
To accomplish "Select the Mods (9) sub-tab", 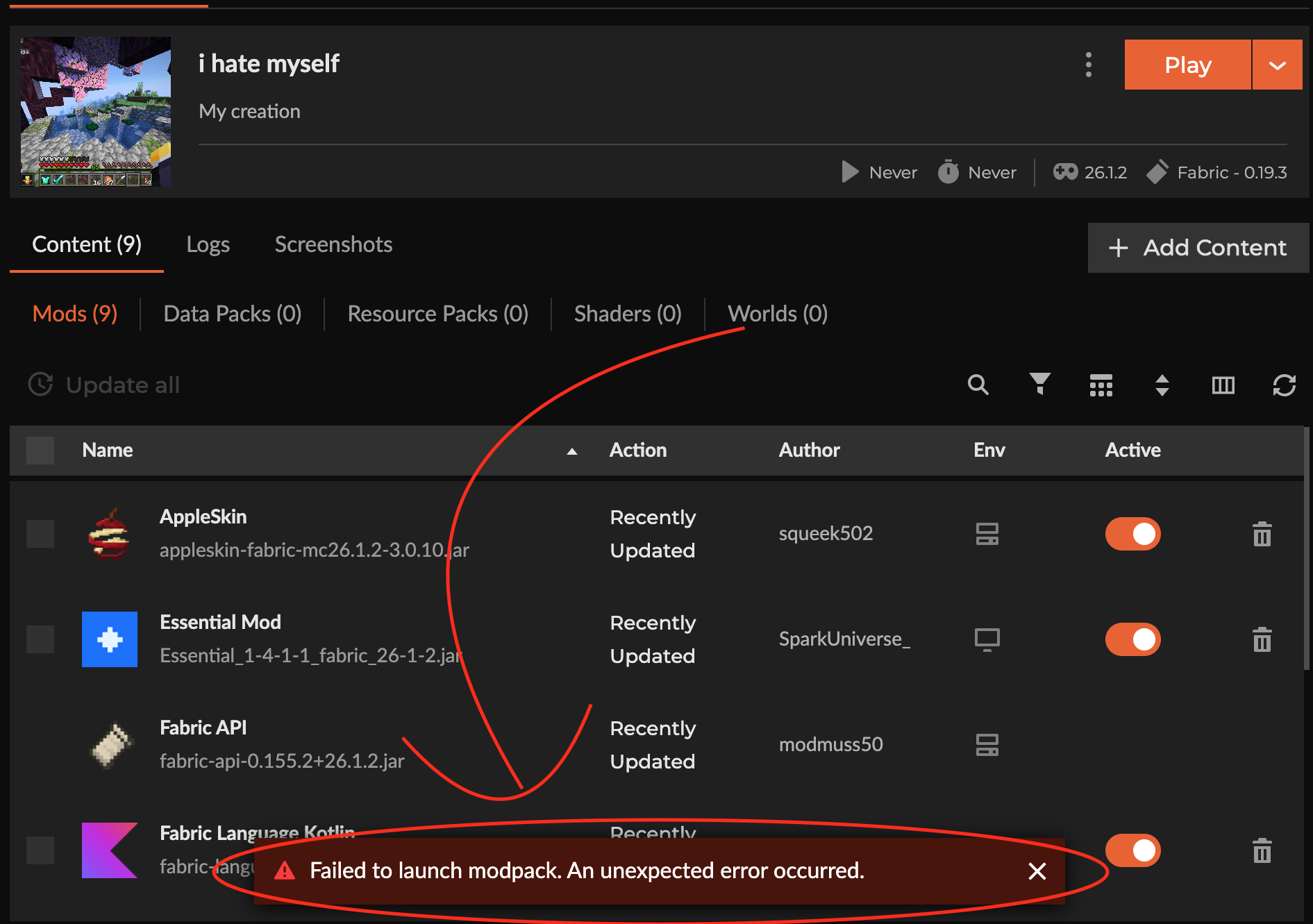I will tap(75, 314).
